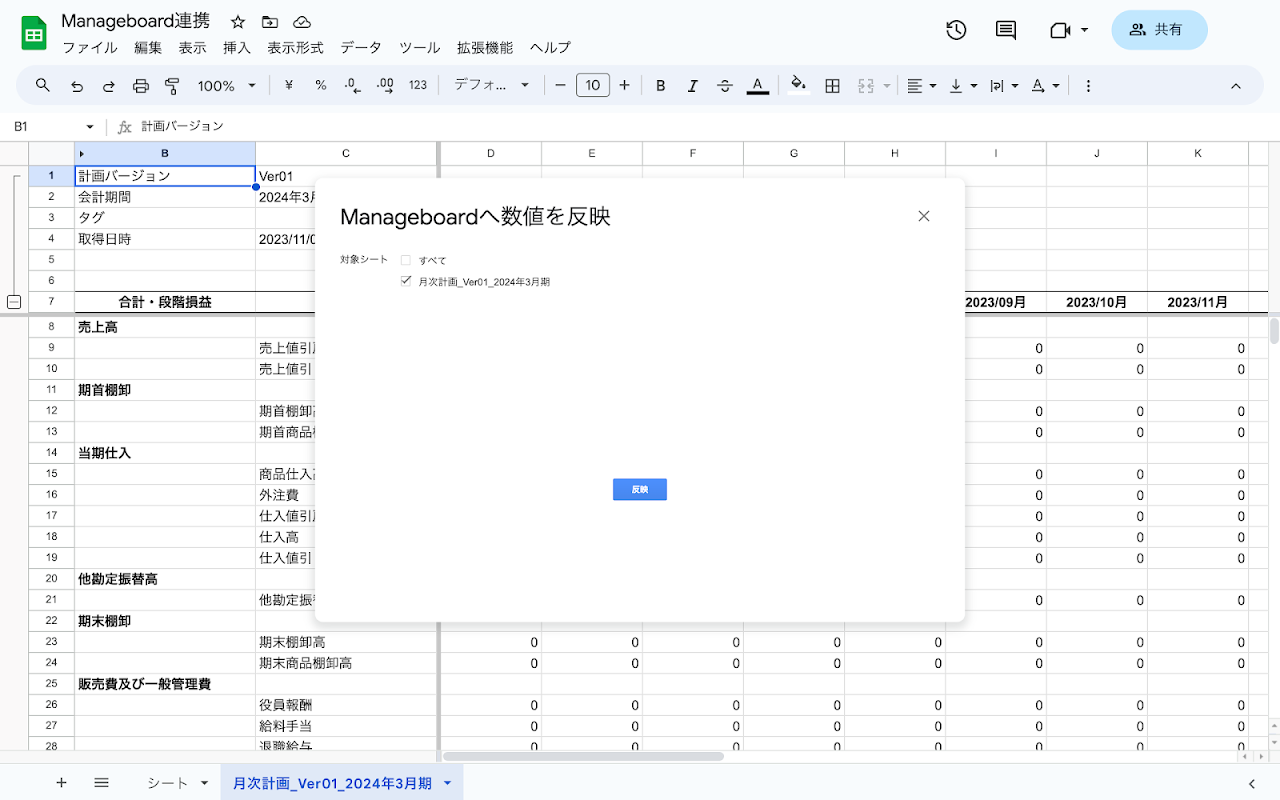Viewport: 1280px width, 800px height.
Task: Move document using folder icon
Action: click(x=270, y=22)
